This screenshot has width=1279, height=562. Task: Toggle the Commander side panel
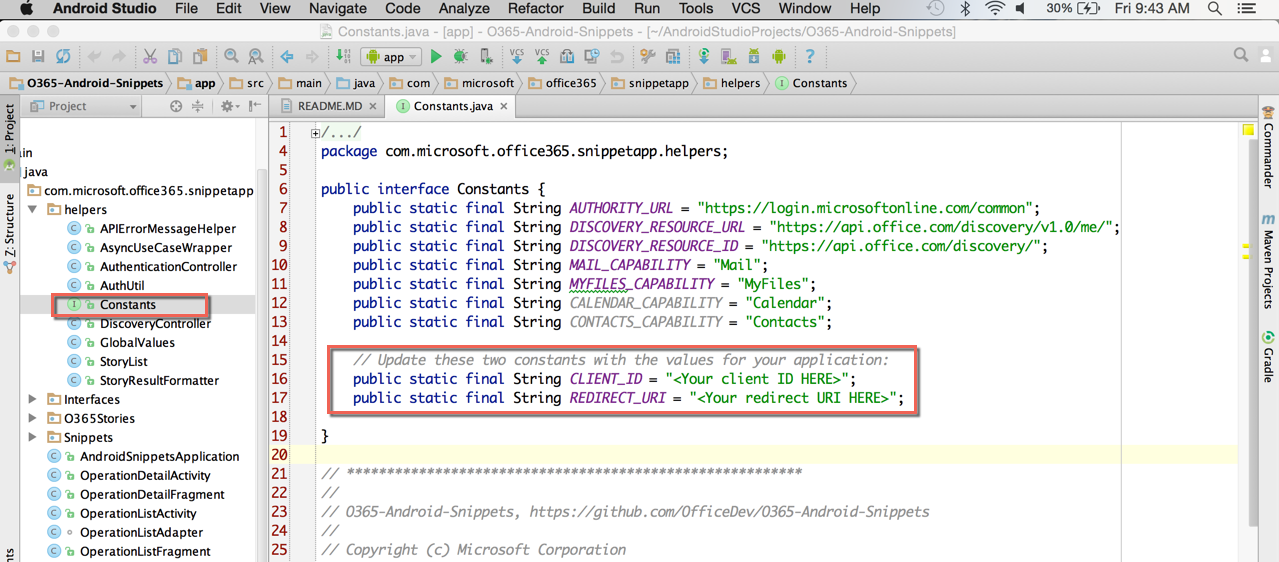(1268, 147)
